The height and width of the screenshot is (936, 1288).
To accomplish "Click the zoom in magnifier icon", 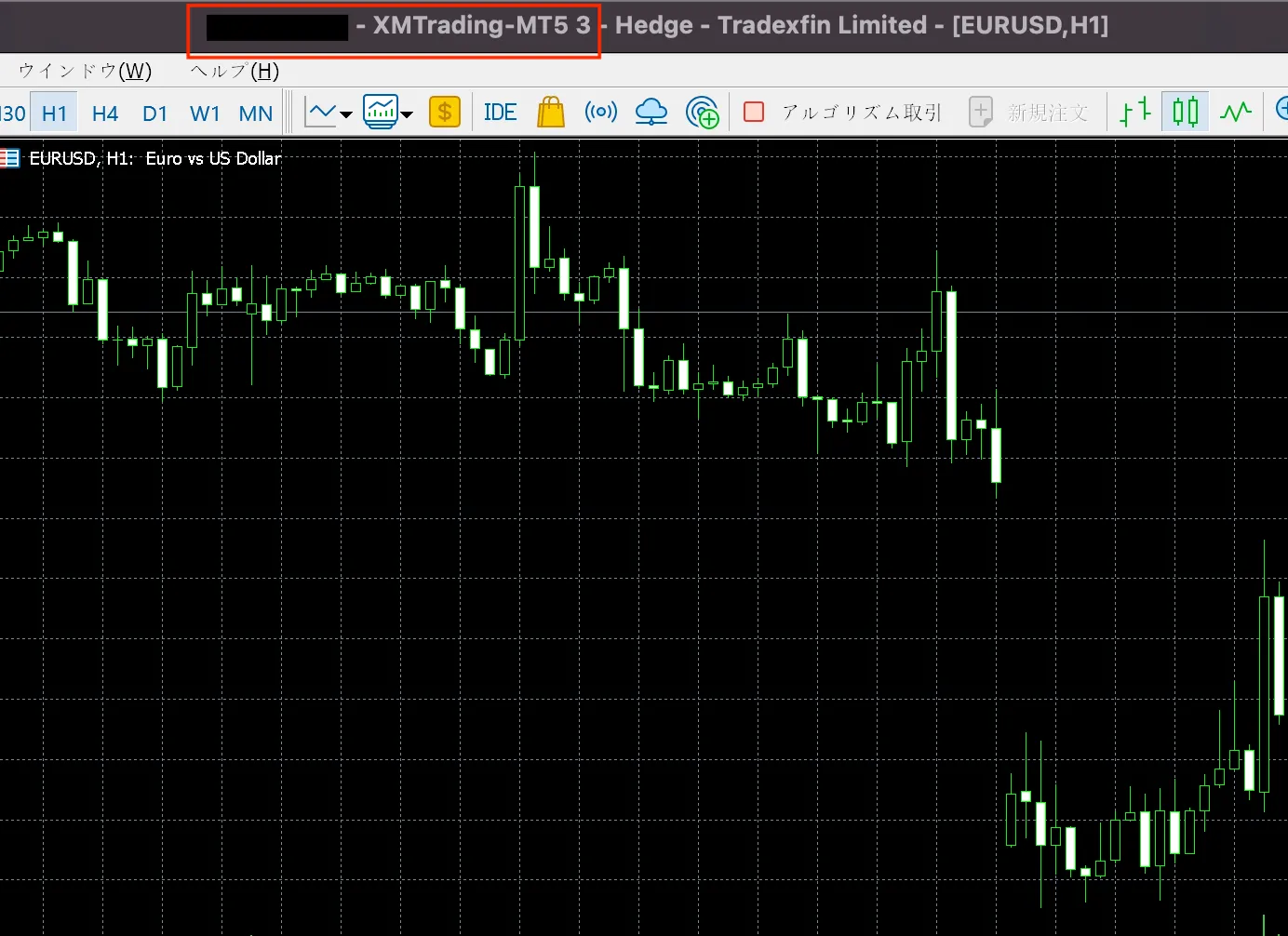I will tap(1281, 109).
